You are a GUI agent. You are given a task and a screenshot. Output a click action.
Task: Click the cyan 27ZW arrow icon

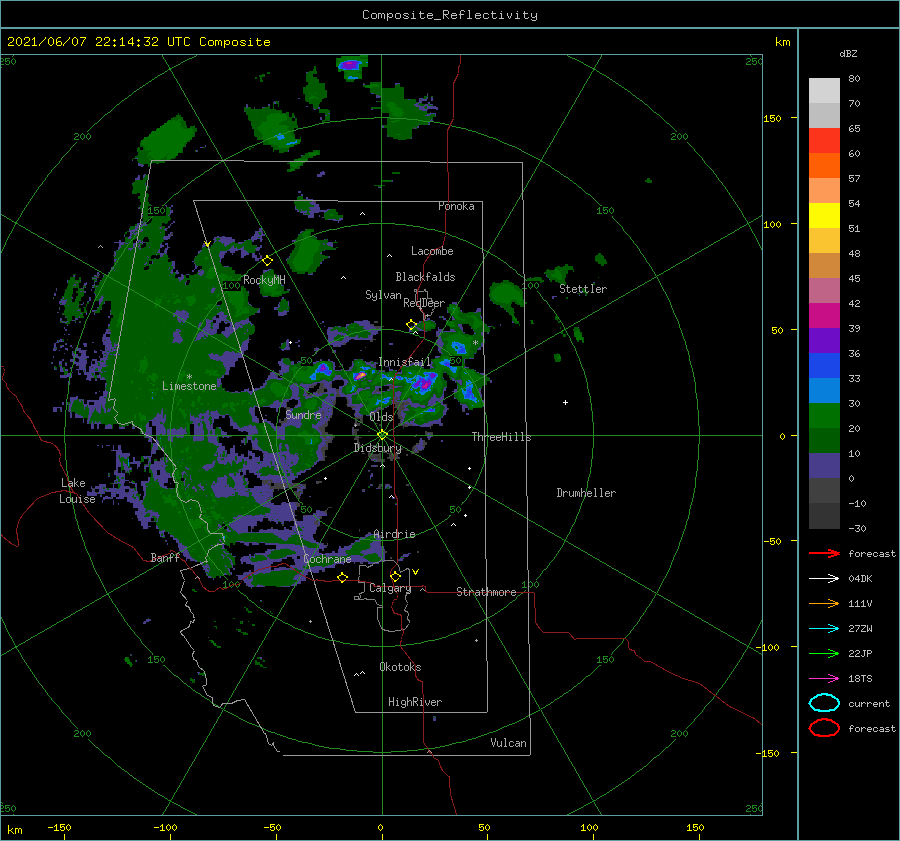click(824, 629)
